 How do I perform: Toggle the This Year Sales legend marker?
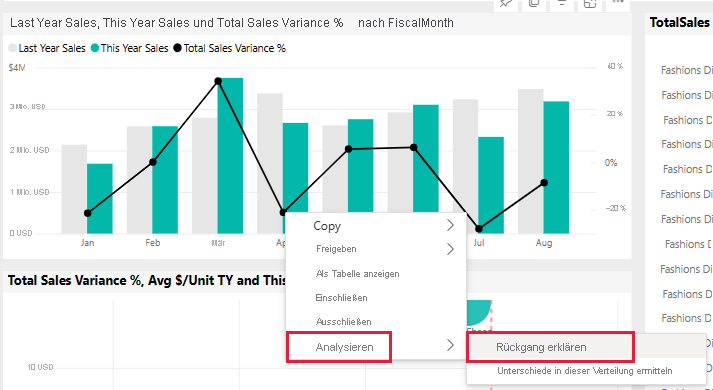point(95,48)
